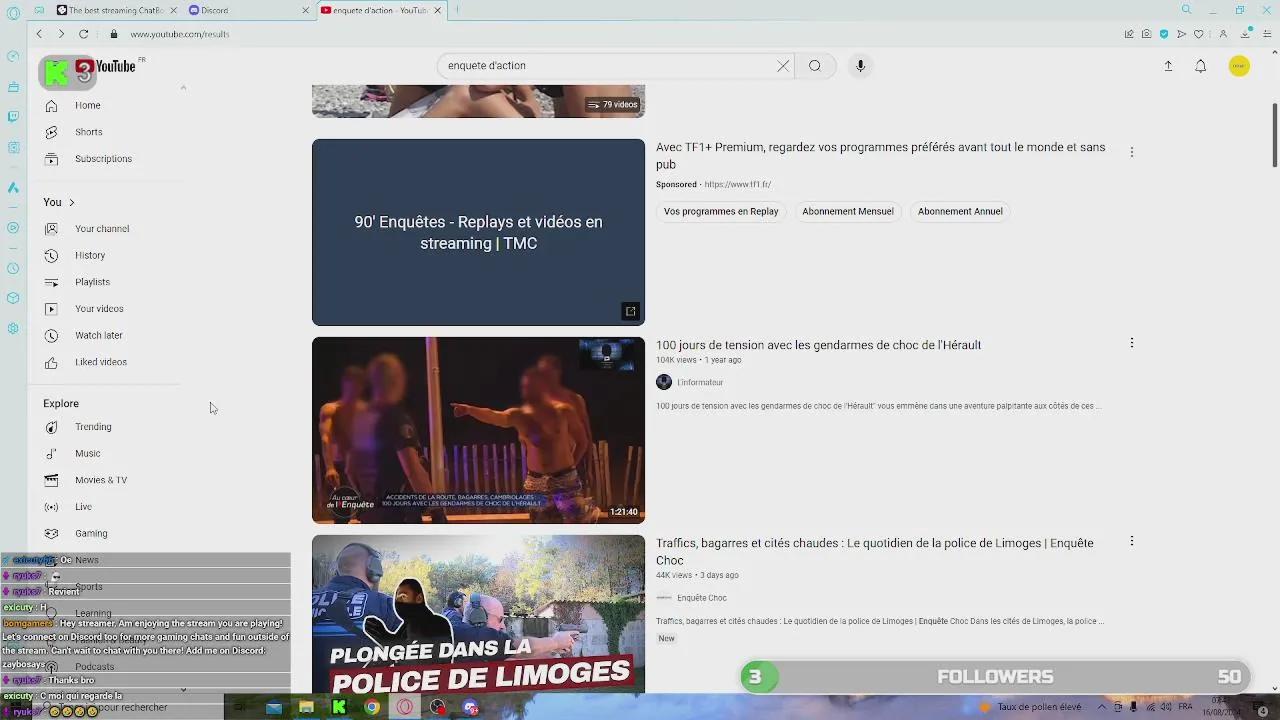This screenshot has height=720, width=1280.
Task: Add page to bookmarks with heart icon
Action: [x=1199, y=34]
